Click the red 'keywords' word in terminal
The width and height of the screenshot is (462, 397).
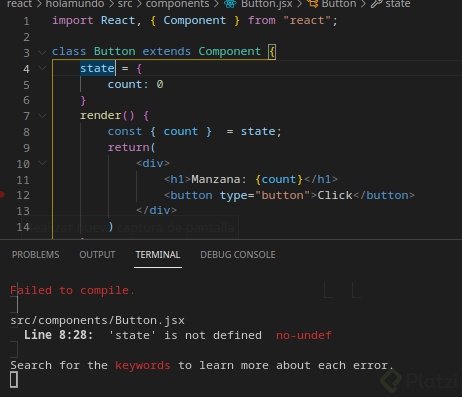point(143,365)
